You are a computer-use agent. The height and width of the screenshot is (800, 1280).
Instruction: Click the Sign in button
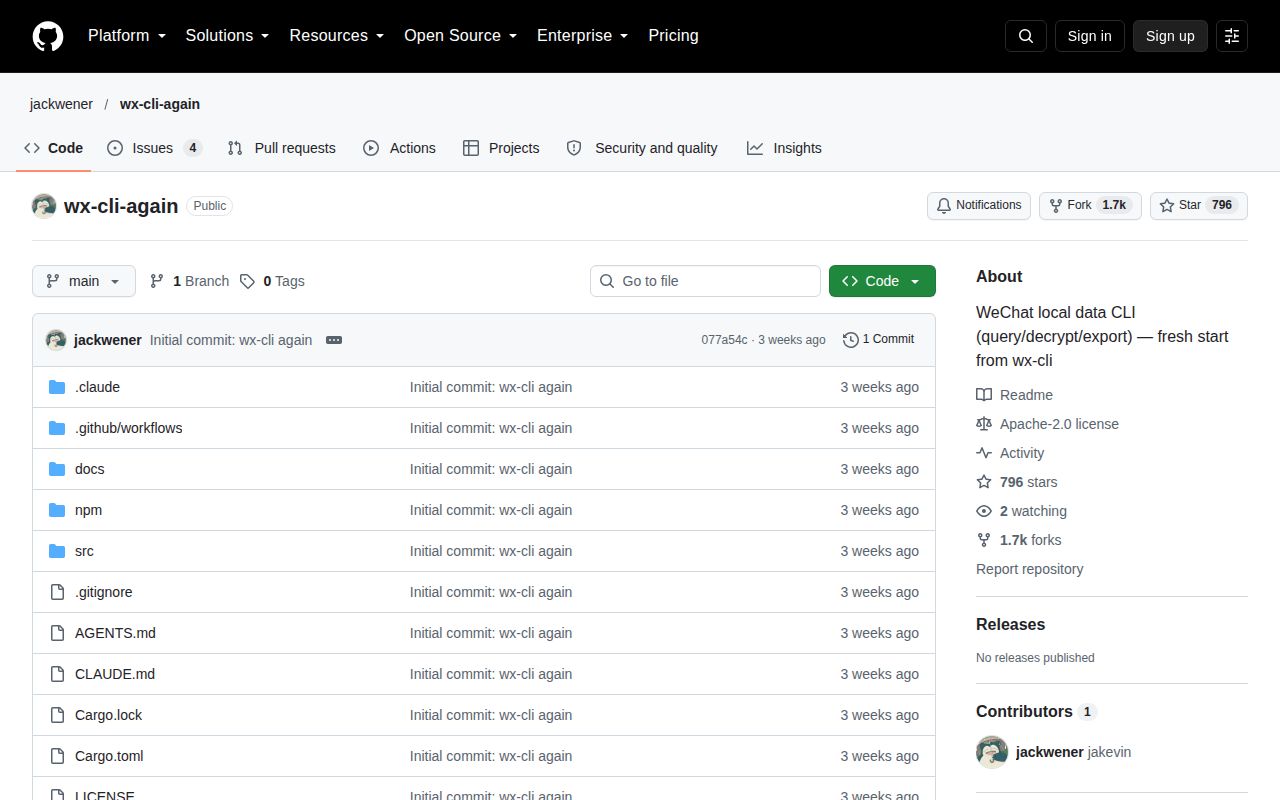[1089, 36]
